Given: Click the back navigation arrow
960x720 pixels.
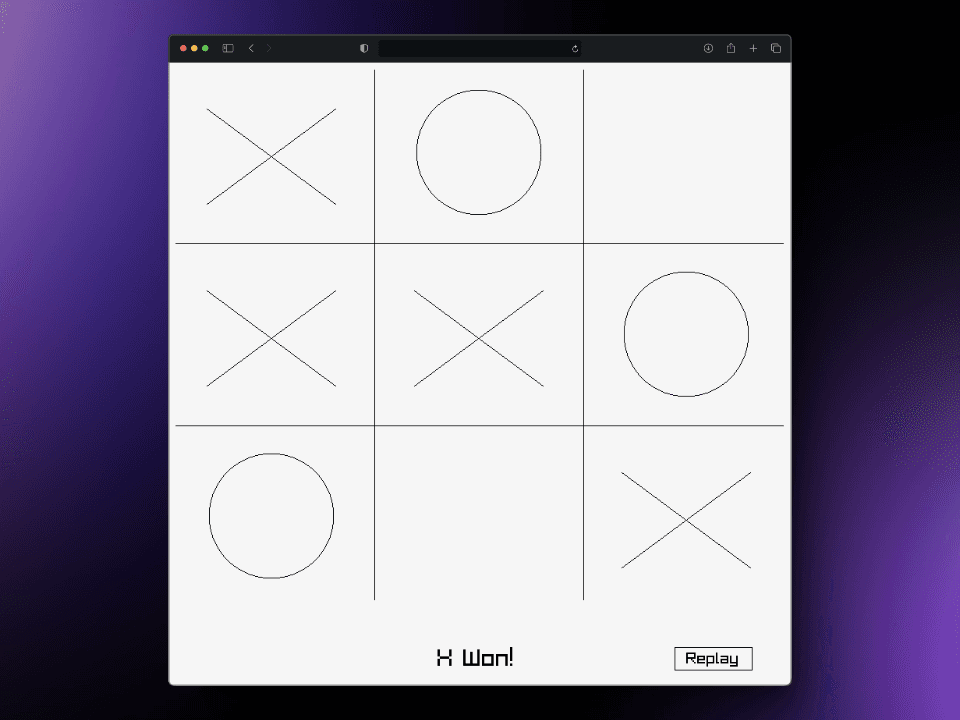Looking at the screenshot, I should click(251, 48).
